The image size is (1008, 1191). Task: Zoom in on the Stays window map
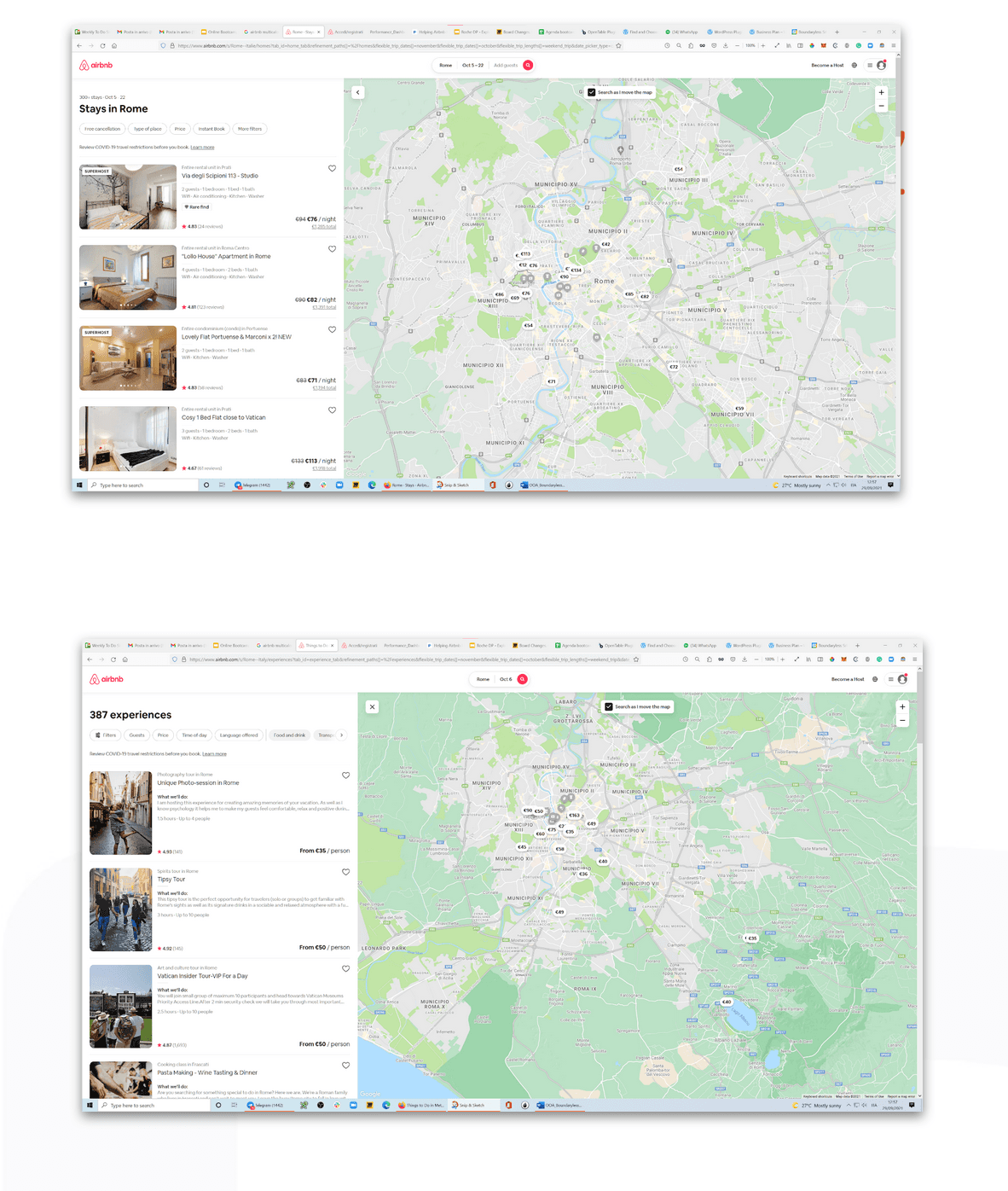click(x=881, y=92)
